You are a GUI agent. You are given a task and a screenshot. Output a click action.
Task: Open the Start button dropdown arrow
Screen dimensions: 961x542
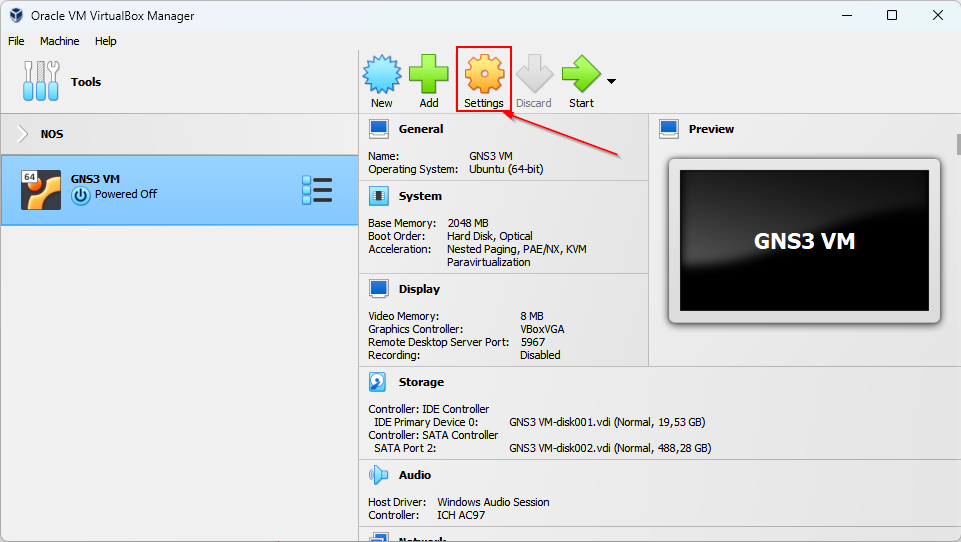(611, 81)
